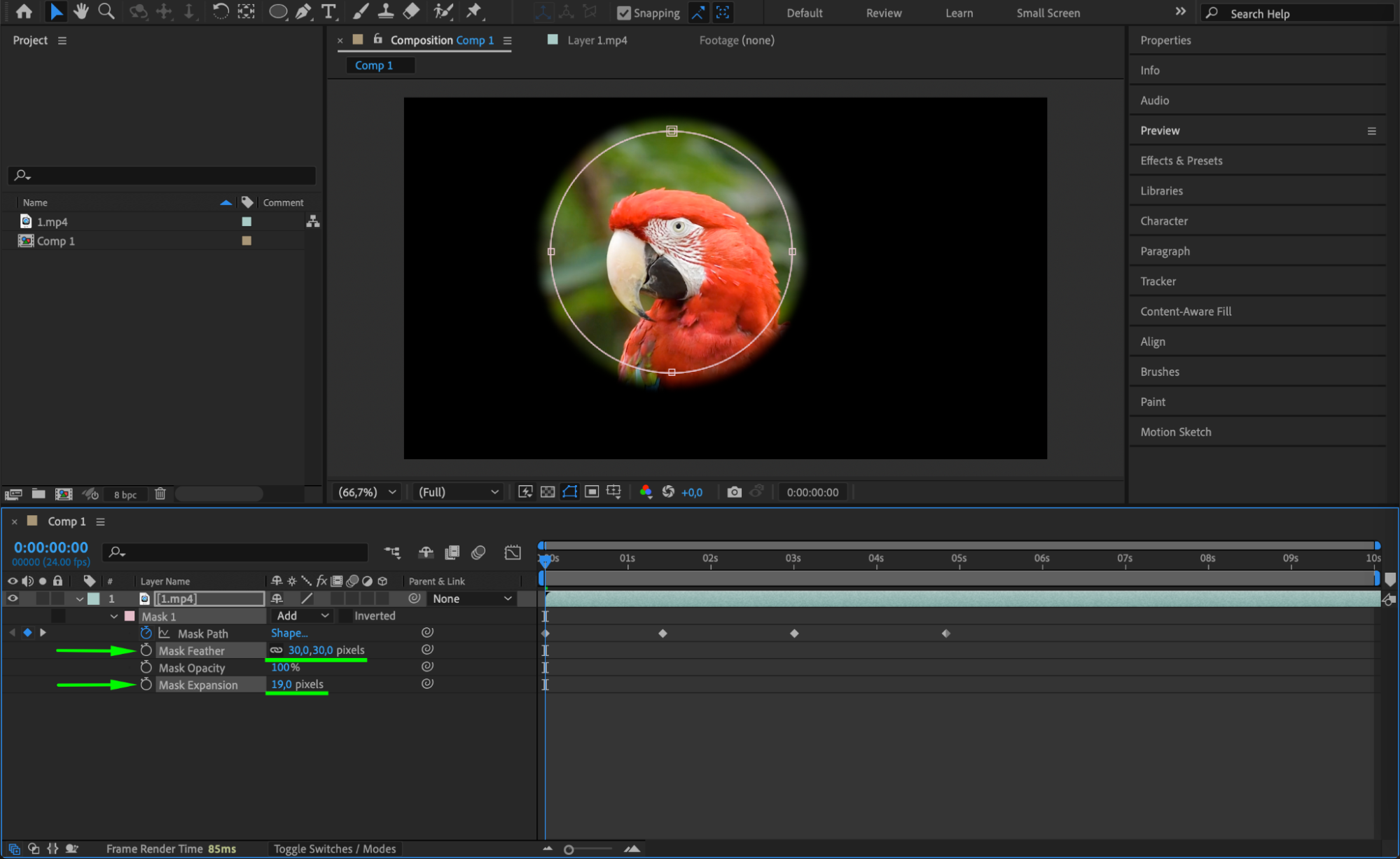Choose the Ellipse shape tool

click(278, 11)
